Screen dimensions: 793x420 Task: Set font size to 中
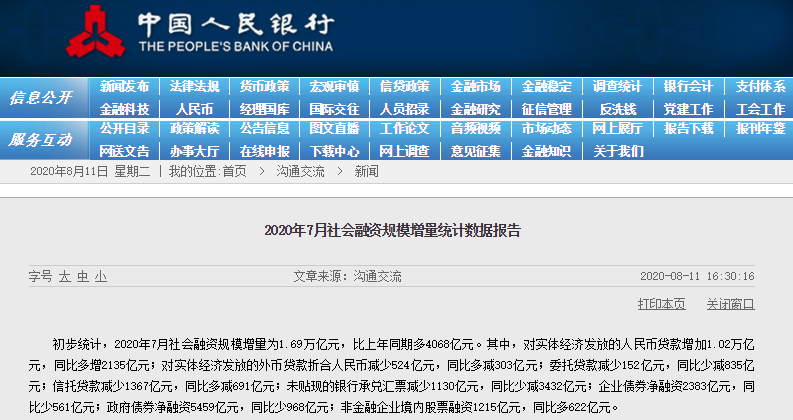83,276
